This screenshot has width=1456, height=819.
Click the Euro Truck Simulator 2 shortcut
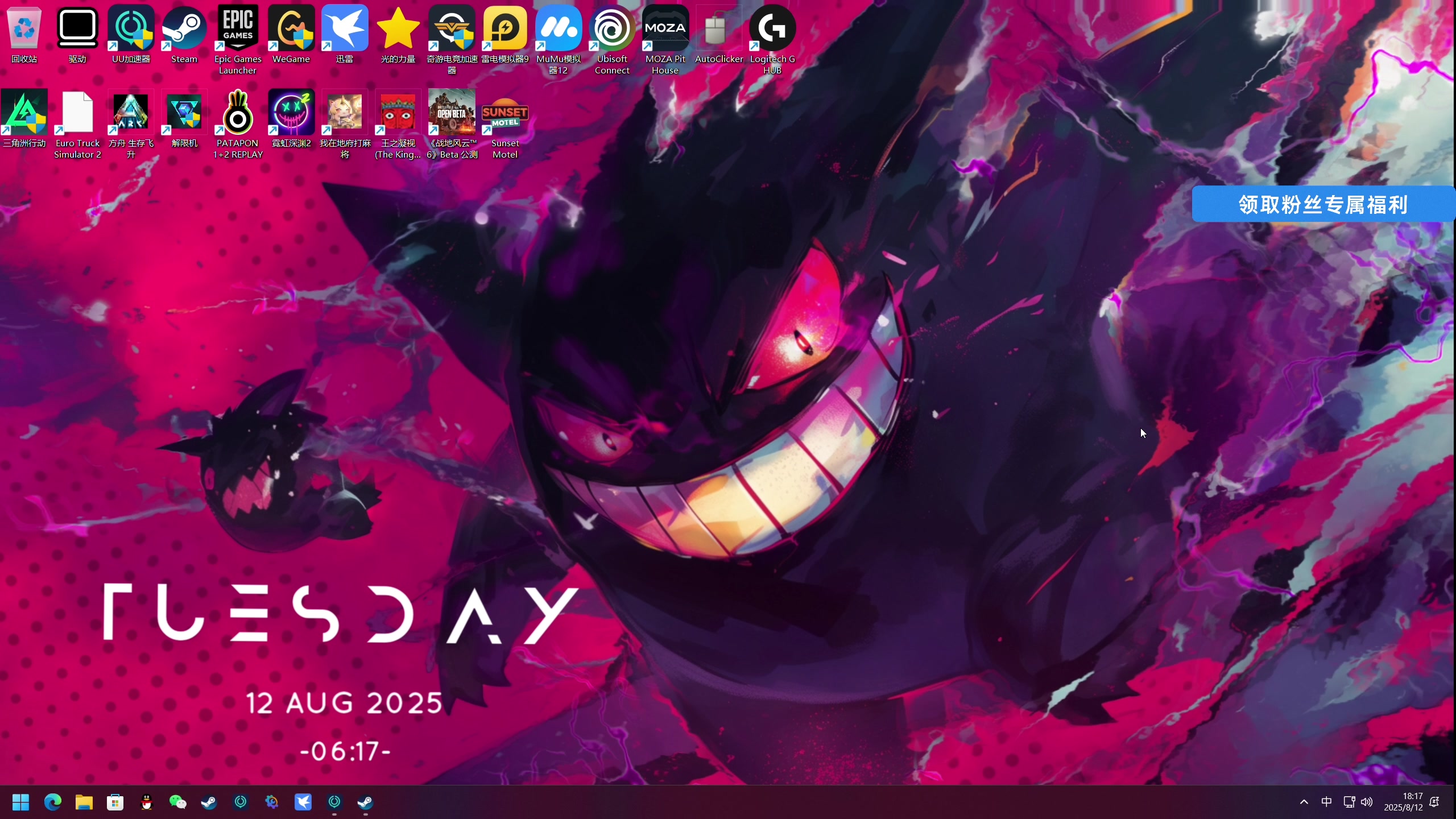77,124
